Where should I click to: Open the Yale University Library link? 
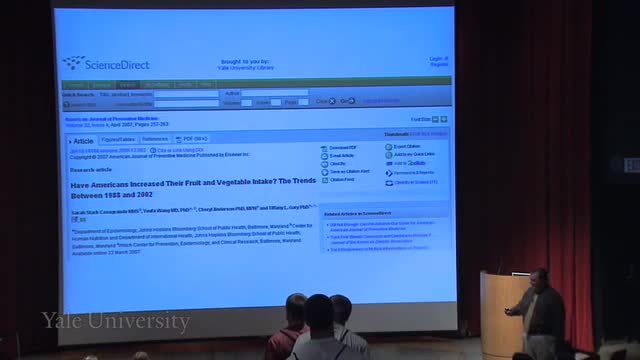click(245, 68)
